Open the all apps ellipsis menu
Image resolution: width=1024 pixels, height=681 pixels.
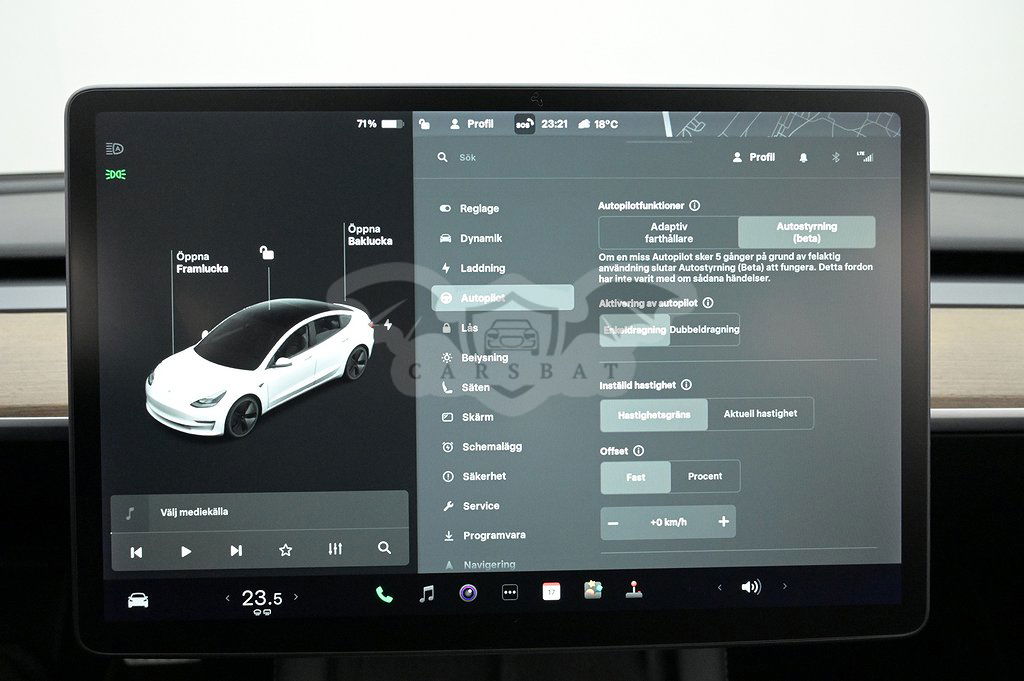(510, 593)
